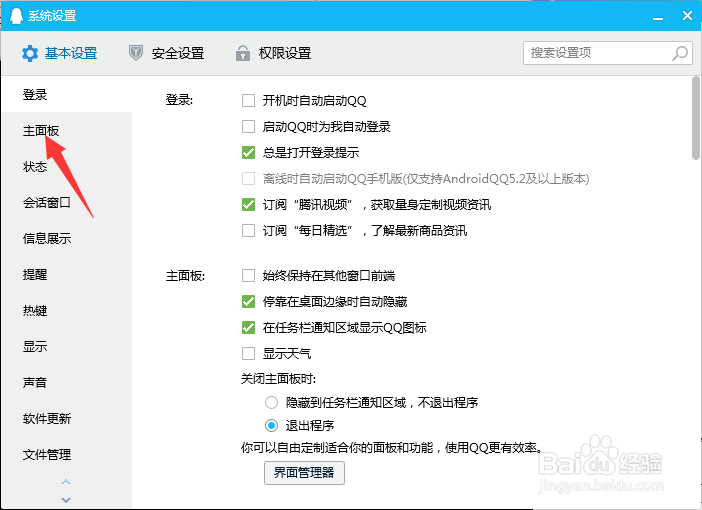Click the QQ penguin logo in title bar
This screenshot has height=510, width=702.
[16, 16]
